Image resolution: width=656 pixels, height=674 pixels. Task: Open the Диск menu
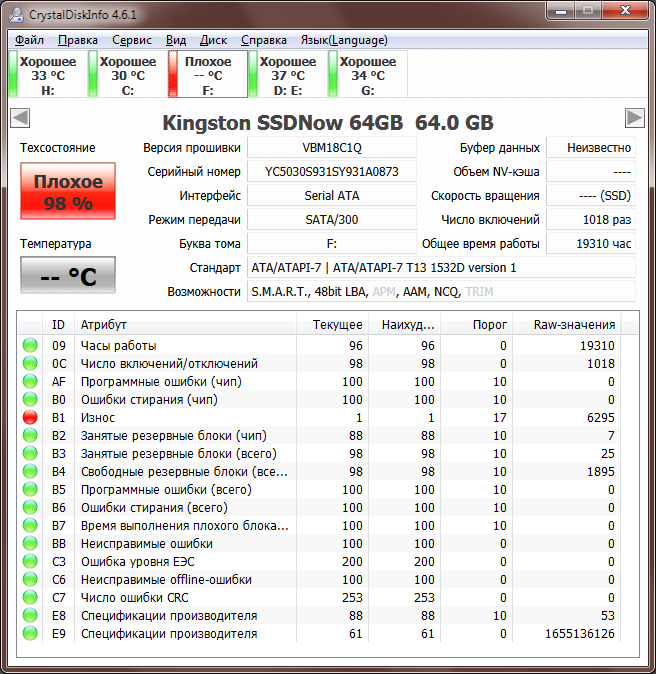(x=213, y=40)
